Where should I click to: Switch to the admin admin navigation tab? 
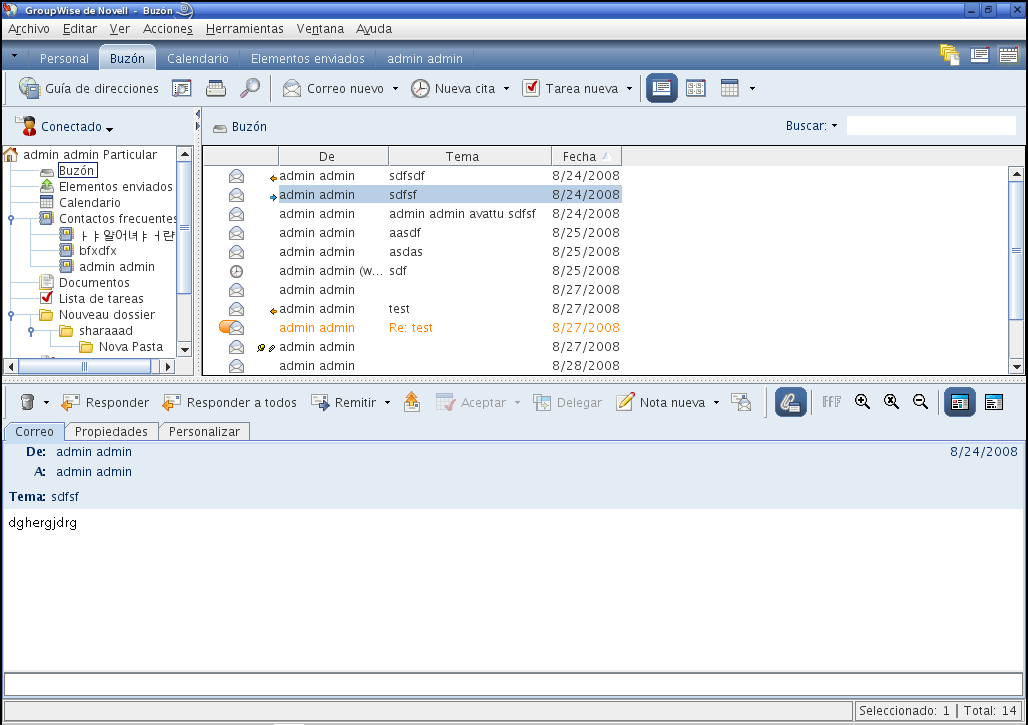pos(425,58)
